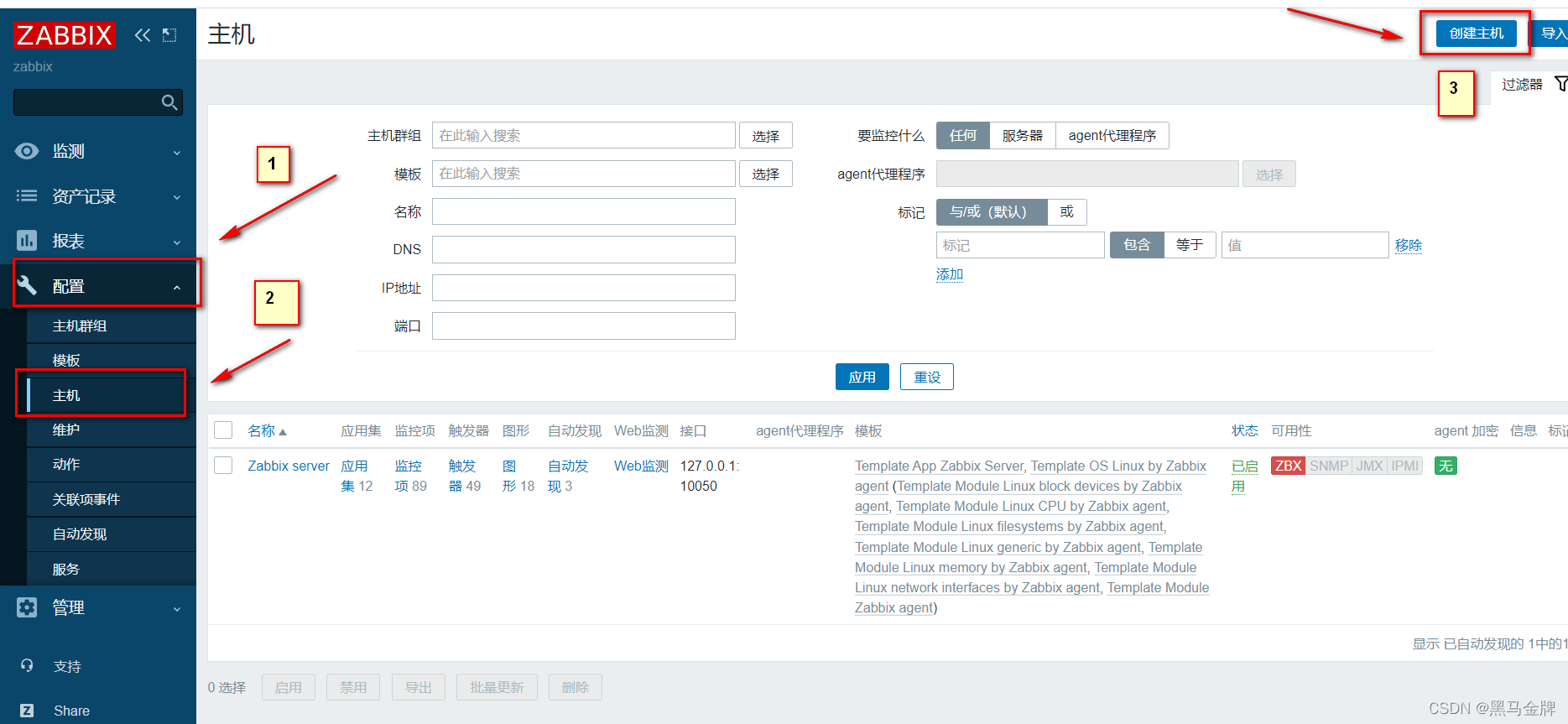Expand the 管理 menu chevron
The width and height of the screenshot is (1568, 724).
pyautogui.click(x=177, y=609)
